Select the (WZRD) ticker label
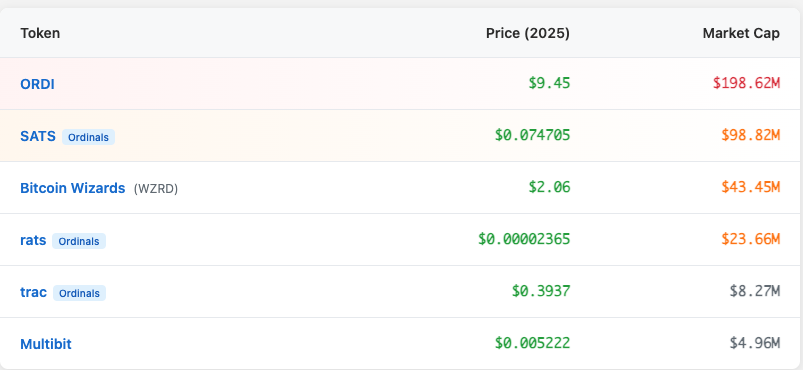 coord(156,189)
